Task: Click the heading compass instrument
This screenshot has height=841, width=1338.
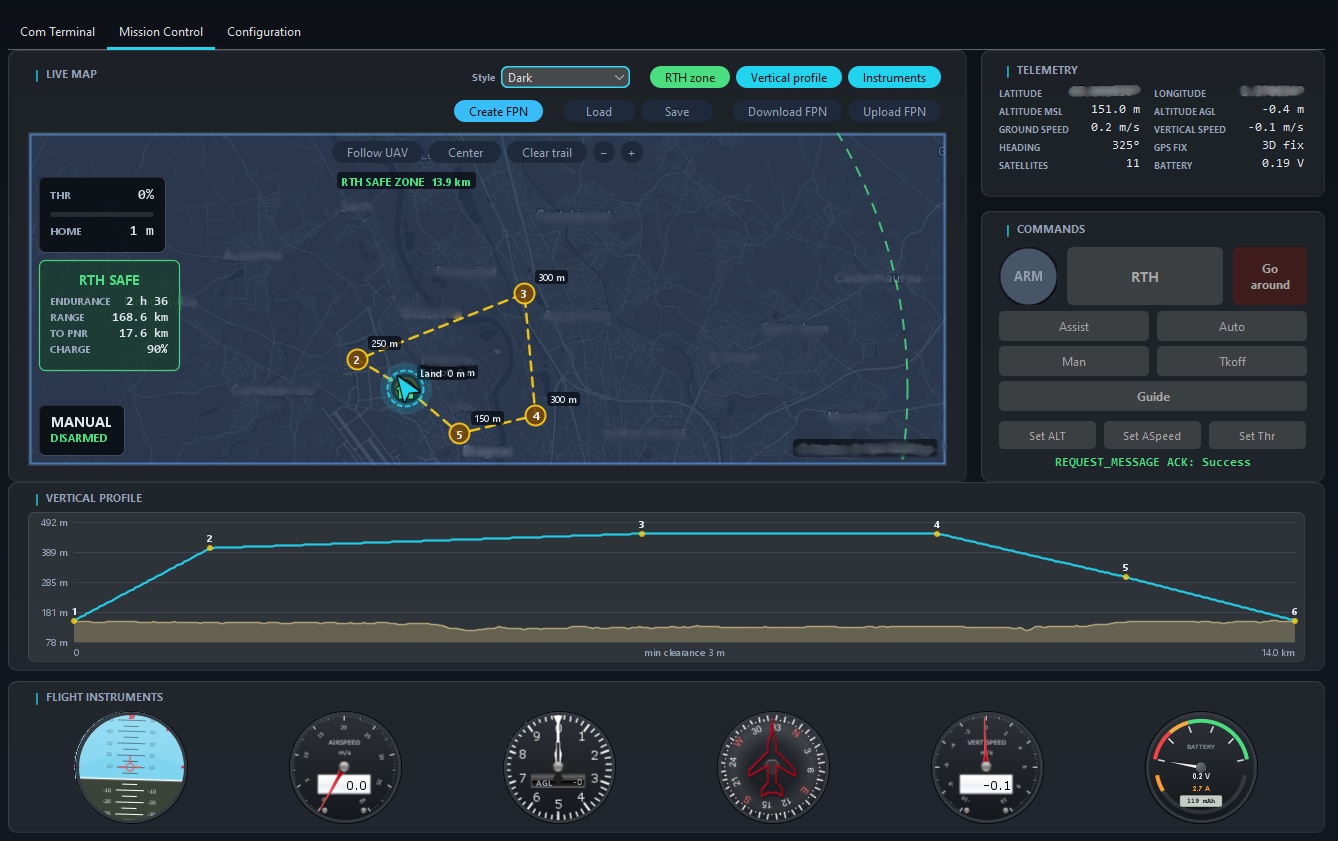Action: [x=772, y=768]
